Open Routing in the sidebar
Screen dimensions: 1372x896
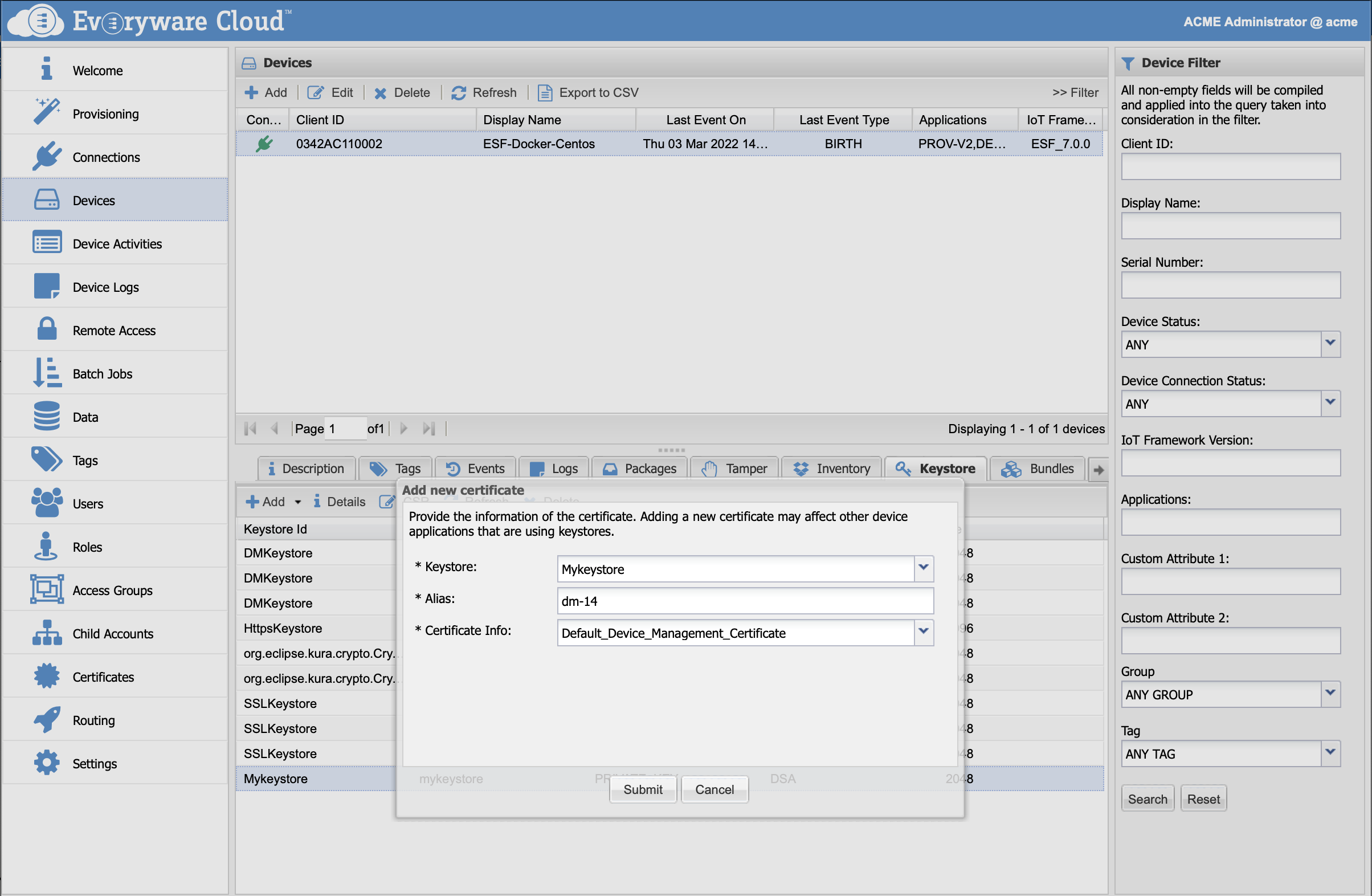(115, 719)
